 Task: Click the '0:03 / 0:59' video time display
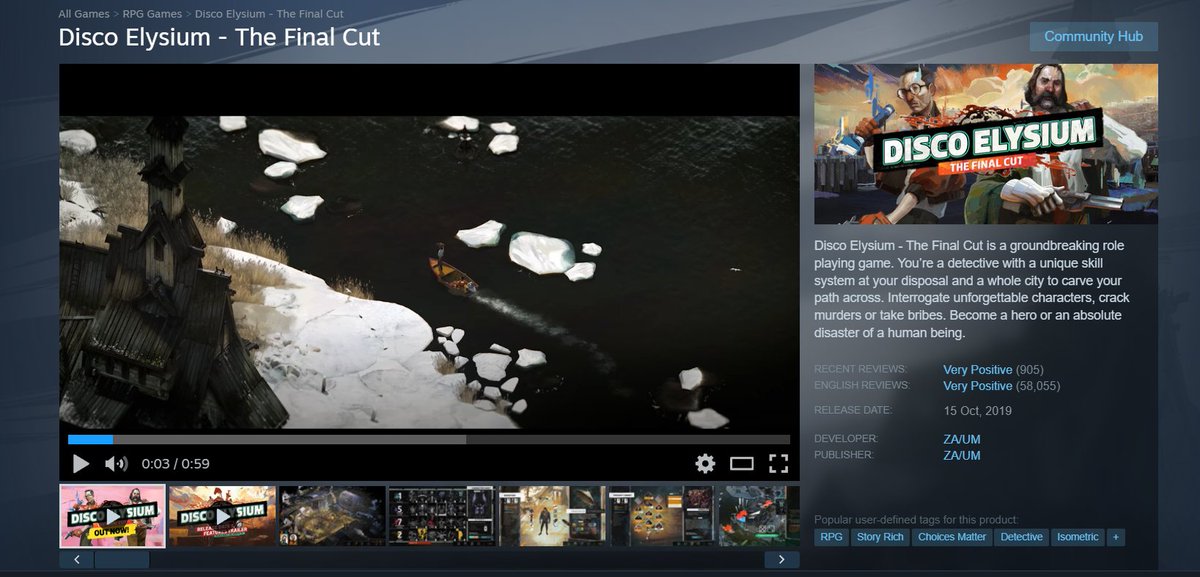[x=175, y=464]
